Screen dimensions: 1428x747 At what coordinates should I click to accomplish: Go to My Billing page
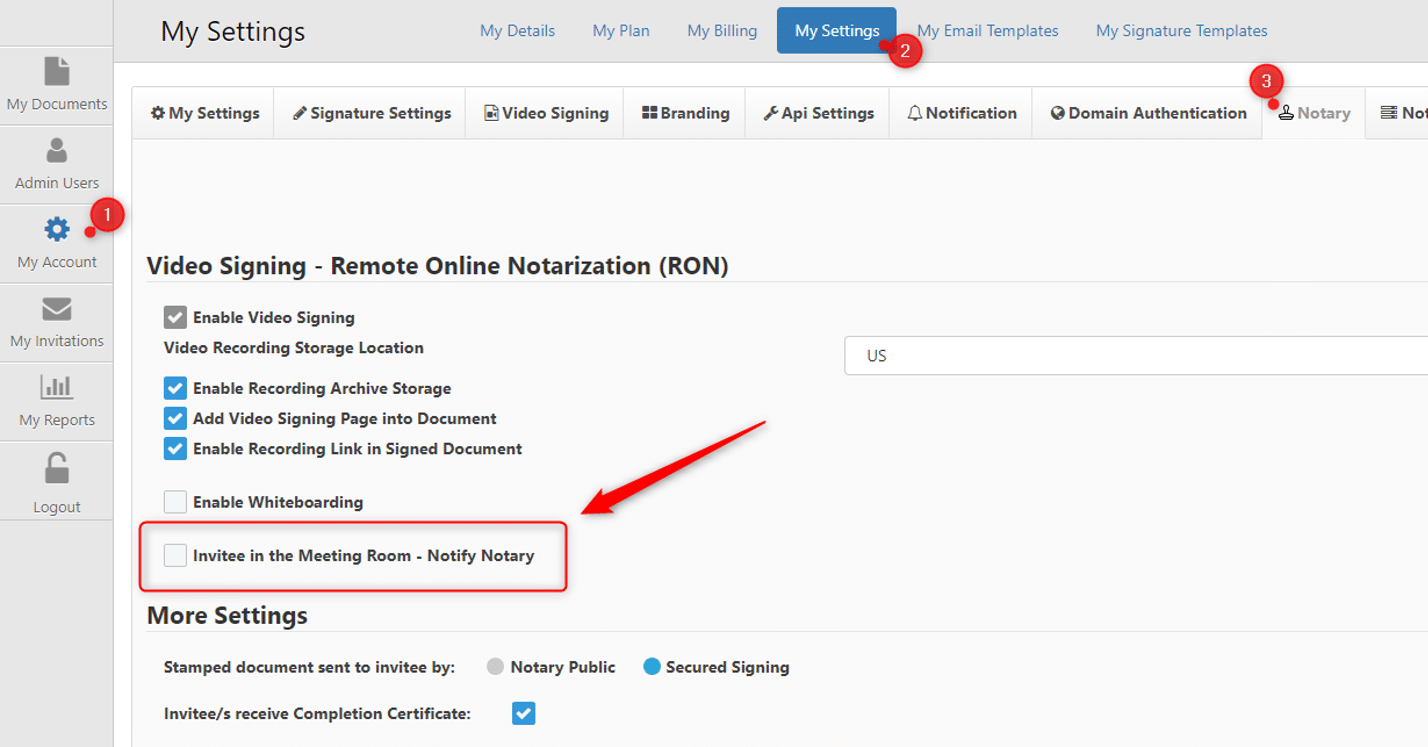[x=721, y=31]
